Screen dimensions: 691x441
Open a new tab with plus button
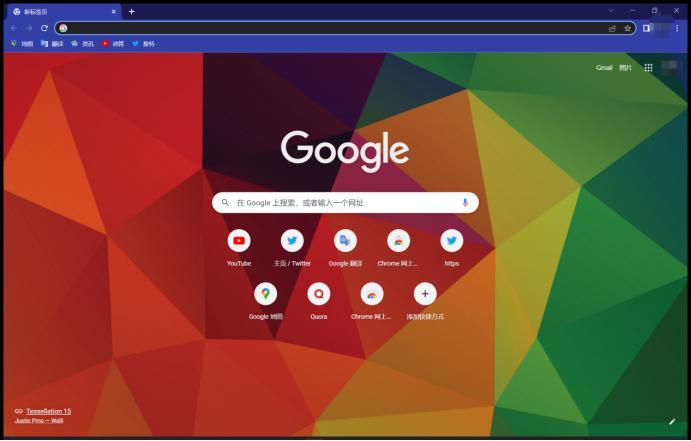131,11
